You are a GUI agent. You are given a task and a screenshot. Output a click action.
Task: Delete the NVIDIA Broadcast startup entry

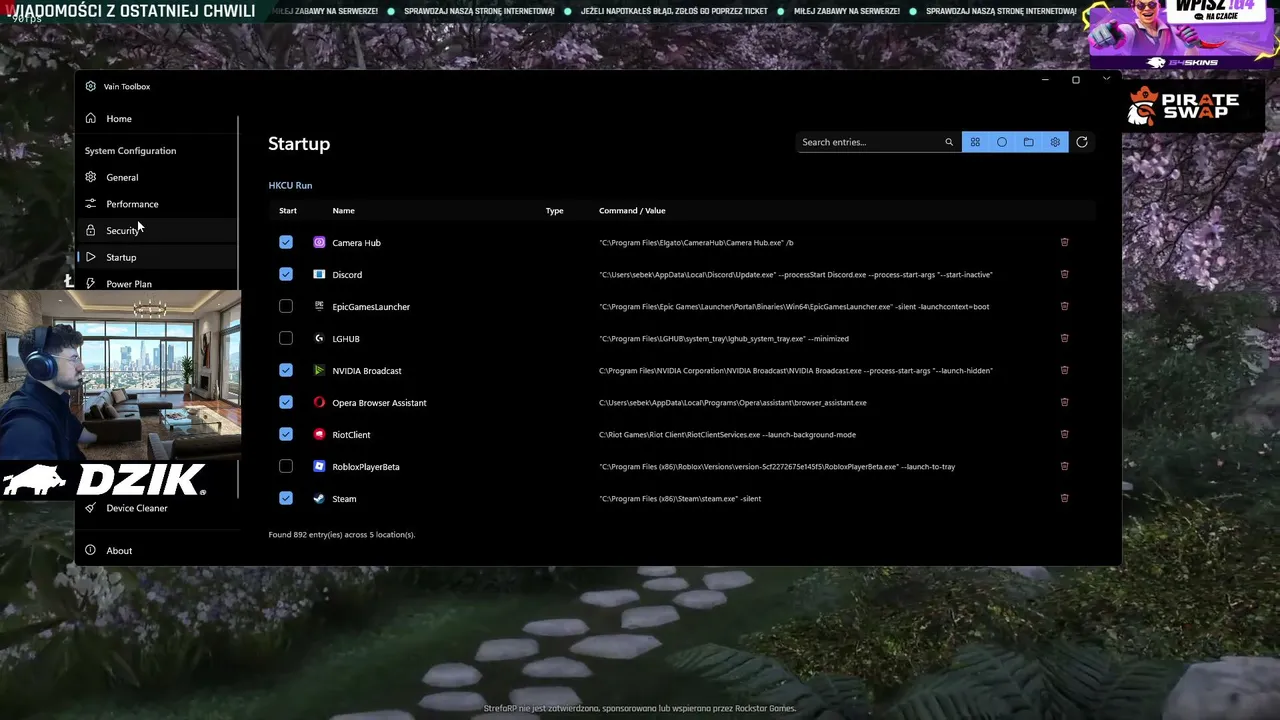[x=1064, y=370]
